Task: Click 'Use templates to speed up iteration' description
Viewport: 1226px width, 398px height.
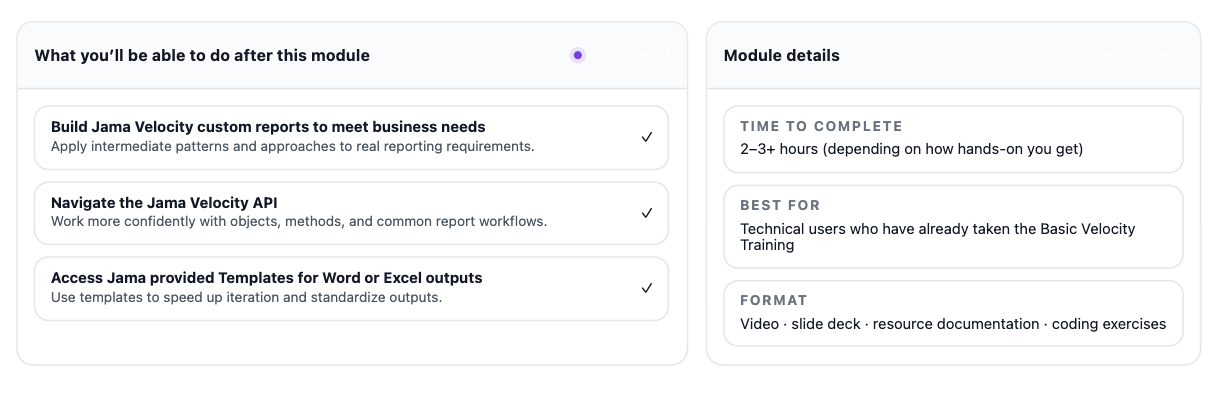Action: [247, 297]
